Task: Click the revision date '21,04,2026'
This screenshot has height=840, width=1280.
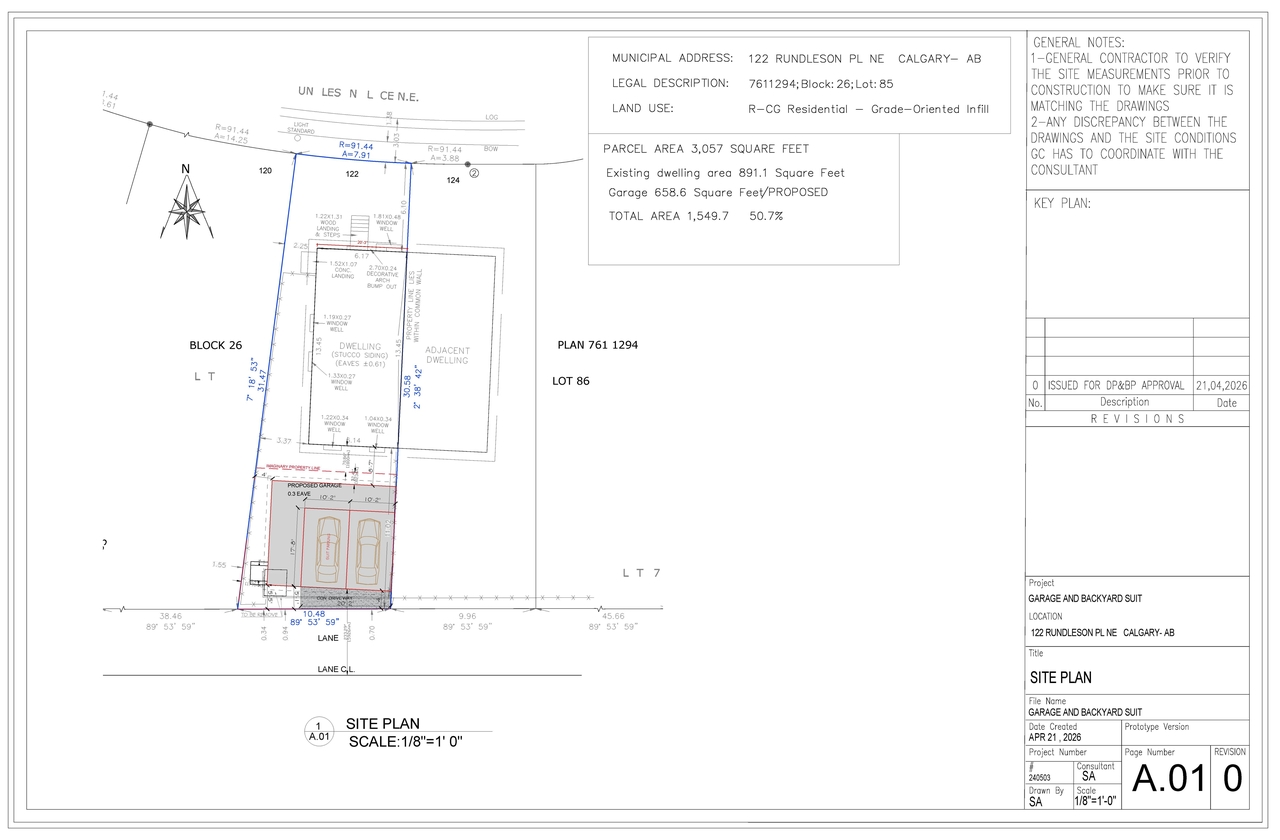Action: click(1221, 385)
